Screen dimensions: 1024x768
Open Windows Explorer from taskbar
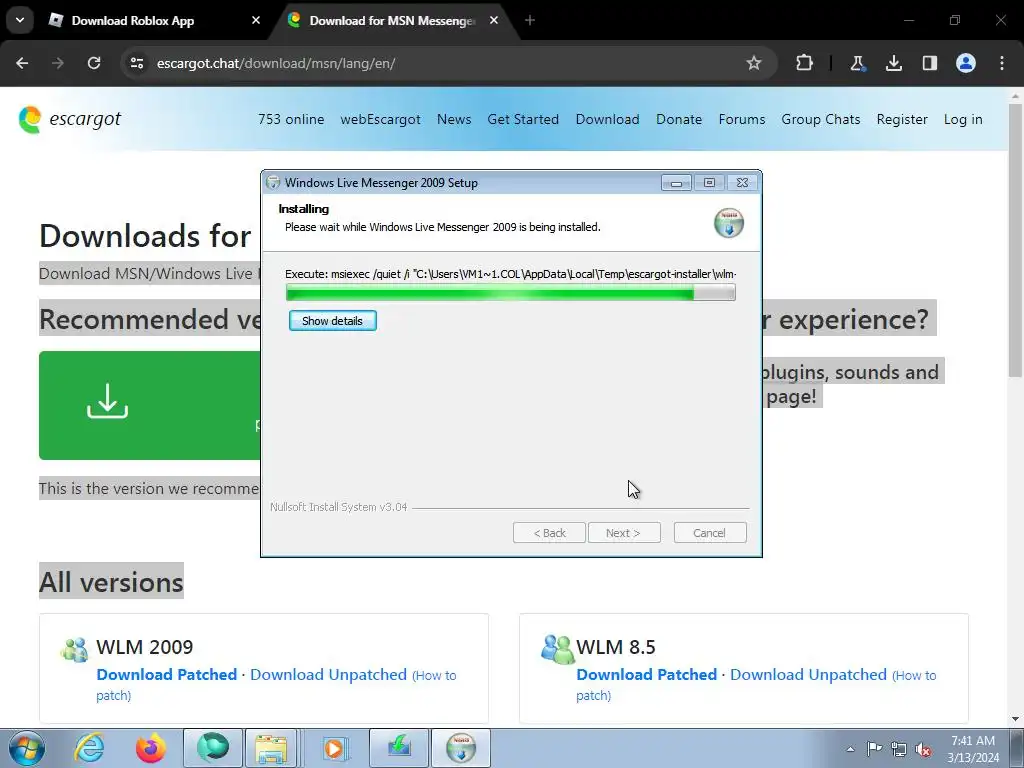tap(271, 748)
